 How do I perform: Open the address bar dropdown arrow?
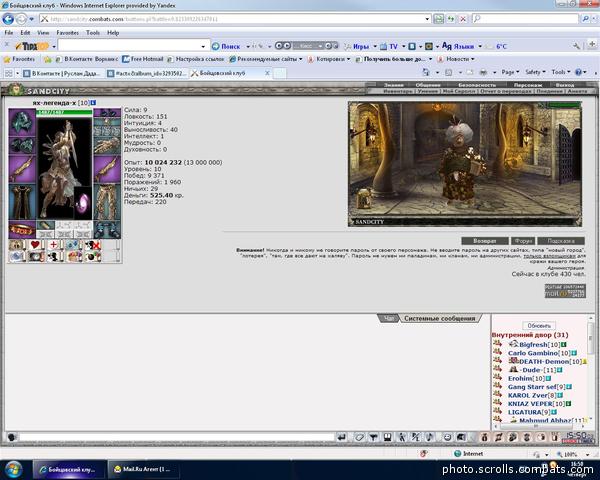[x=427, y=18]
